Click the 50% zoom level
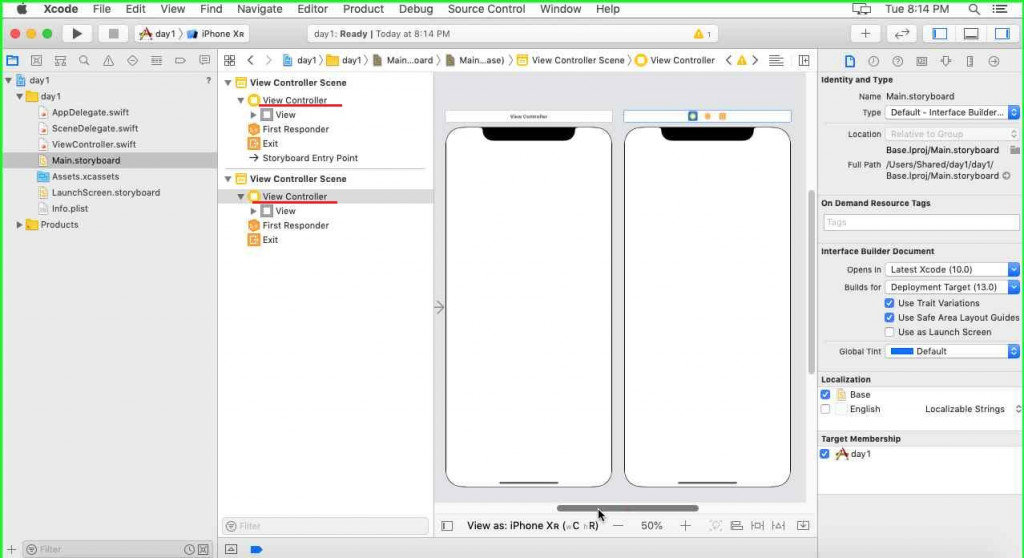This screenshot has width=1024, height=558. pos(651,525)
